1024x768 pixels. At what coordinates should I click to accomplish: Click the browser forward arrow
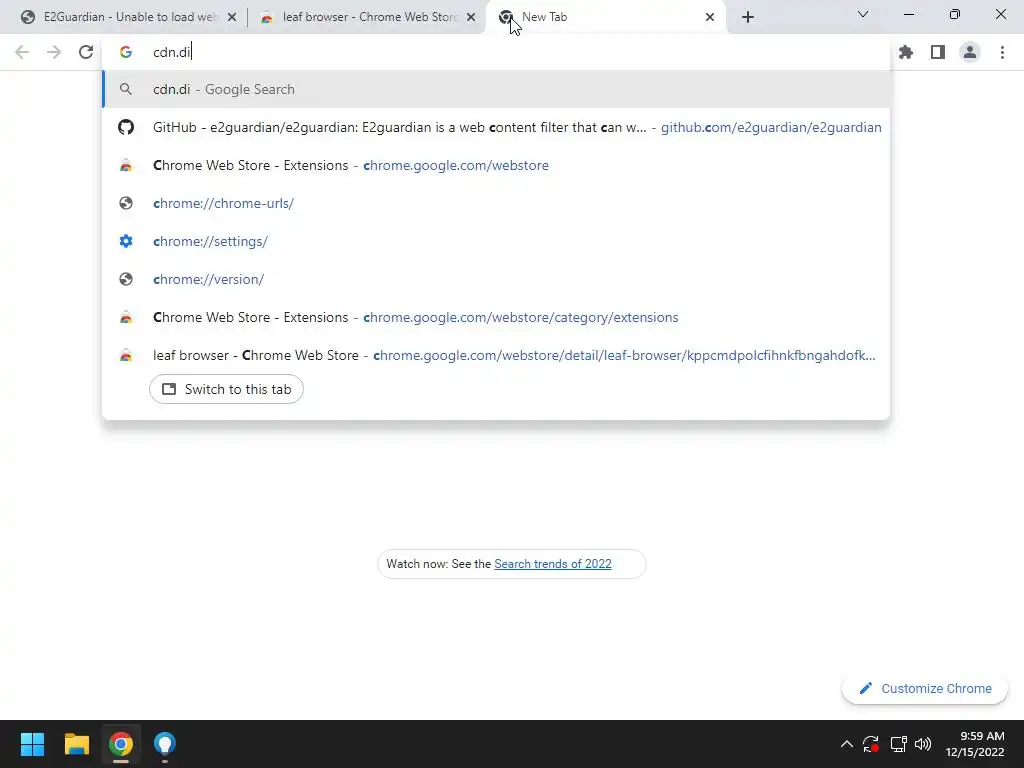pos(54,52)
